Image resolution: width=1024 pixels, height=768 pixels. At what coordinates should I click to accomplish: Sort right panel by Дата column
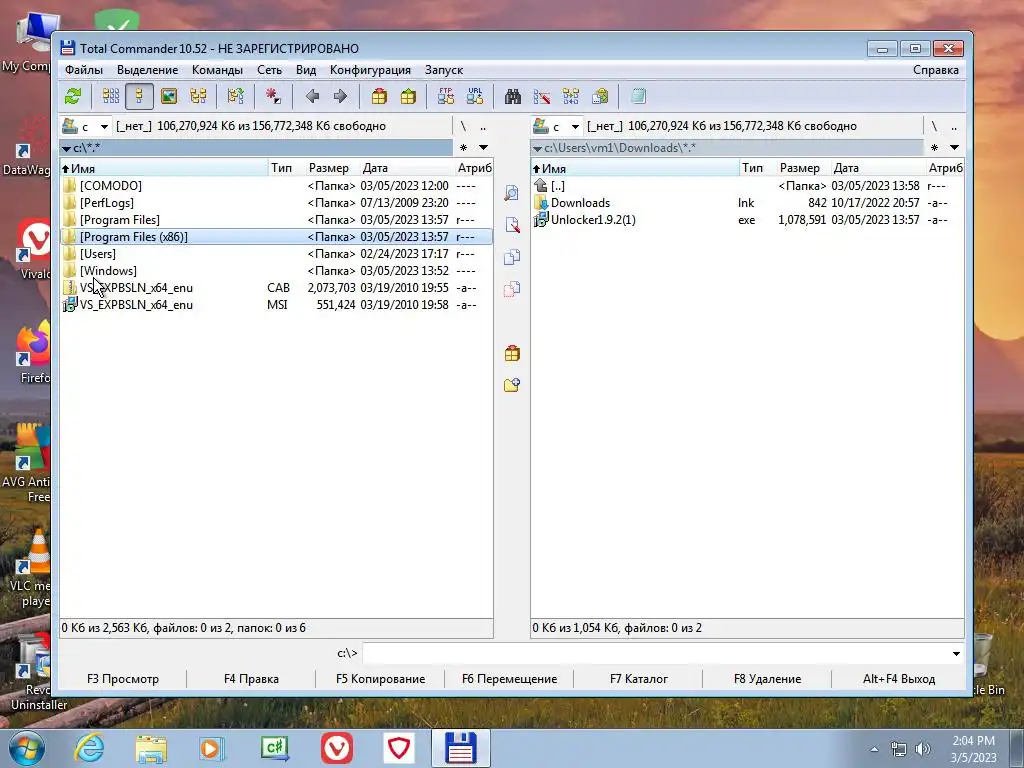(x=878, y=168)
